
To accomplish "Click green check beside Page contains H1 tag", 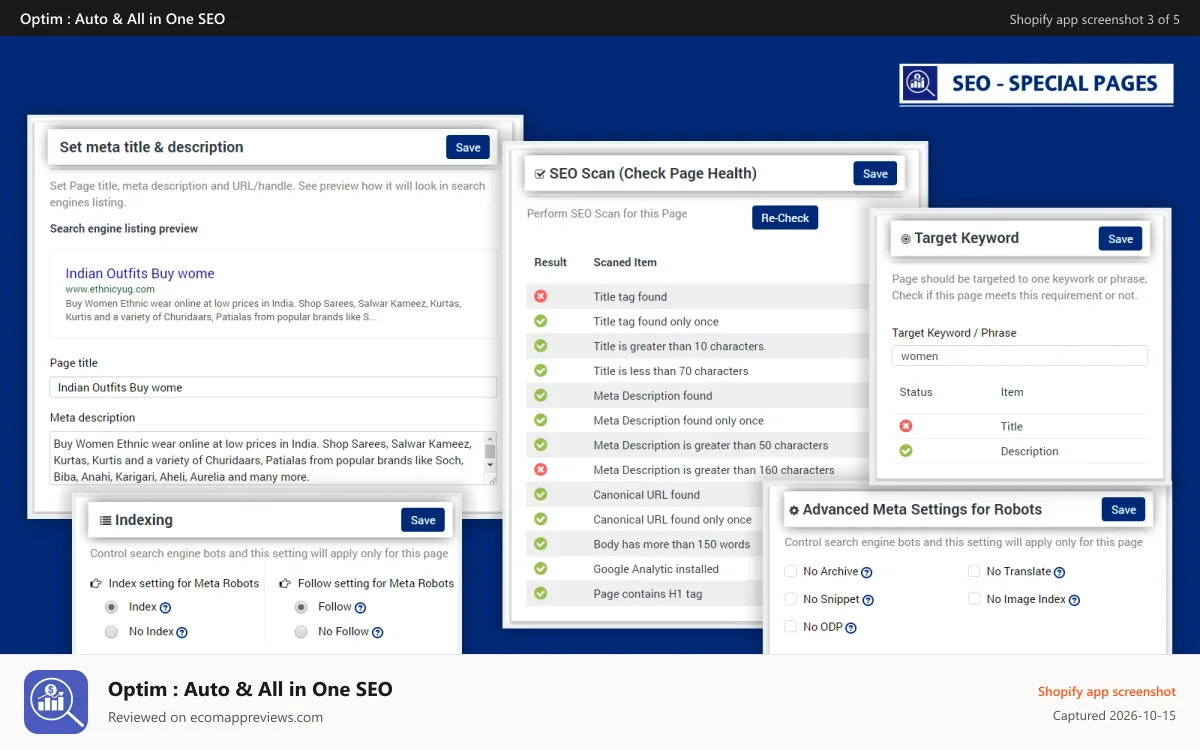I will (540, 593).
